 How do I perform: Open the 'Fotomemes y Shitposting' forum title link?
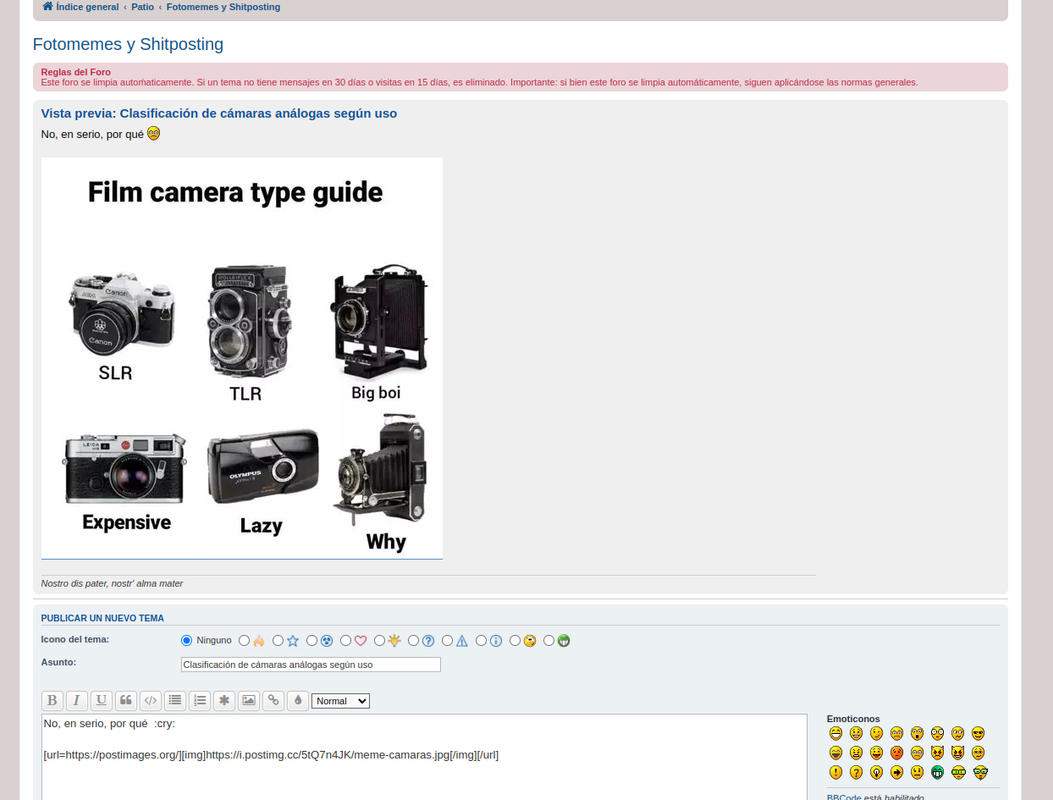coord(128,44)
